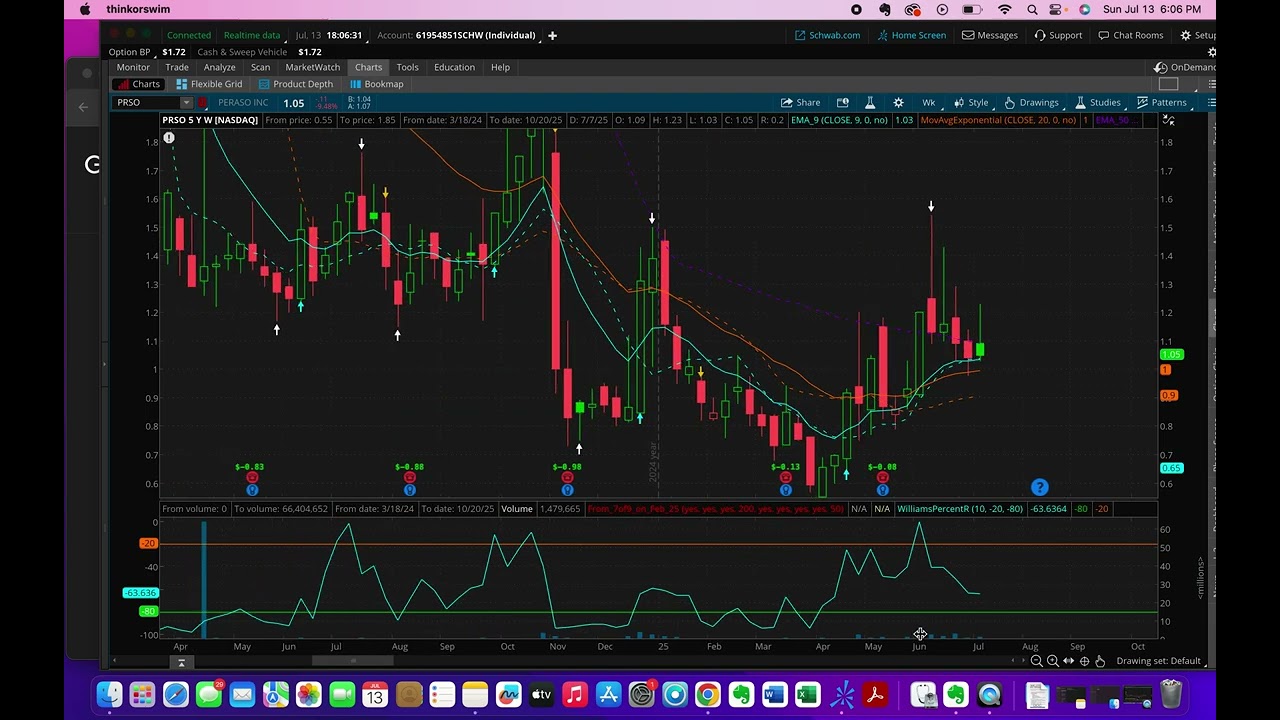The height and width of the screenshot is (720, 1280).
Task: Expand the PRSO symbol dropdown arrow
Action: pos(186,103)
